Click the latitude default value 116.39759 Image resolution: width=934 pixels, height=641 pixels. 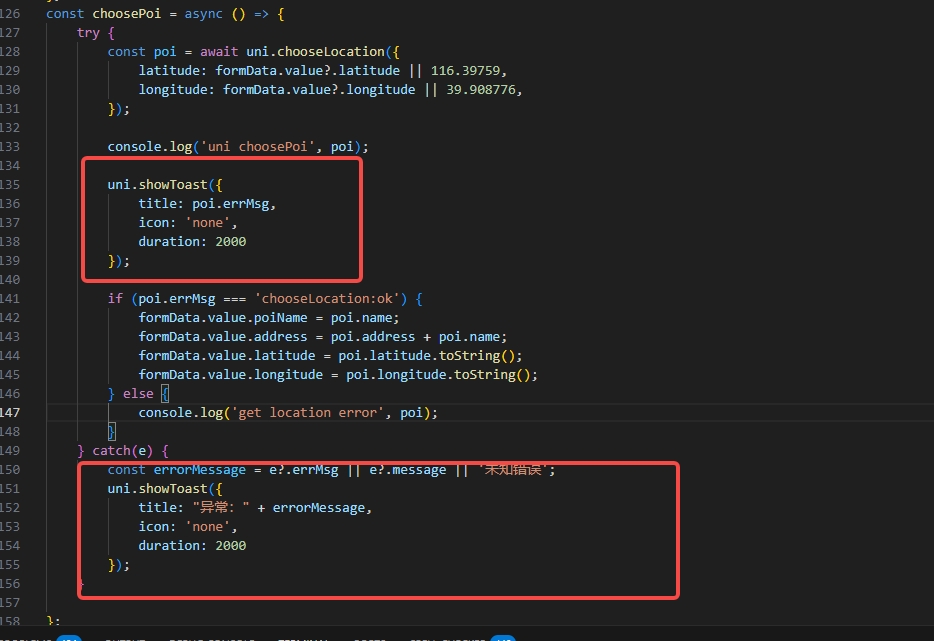pos(469,70)
